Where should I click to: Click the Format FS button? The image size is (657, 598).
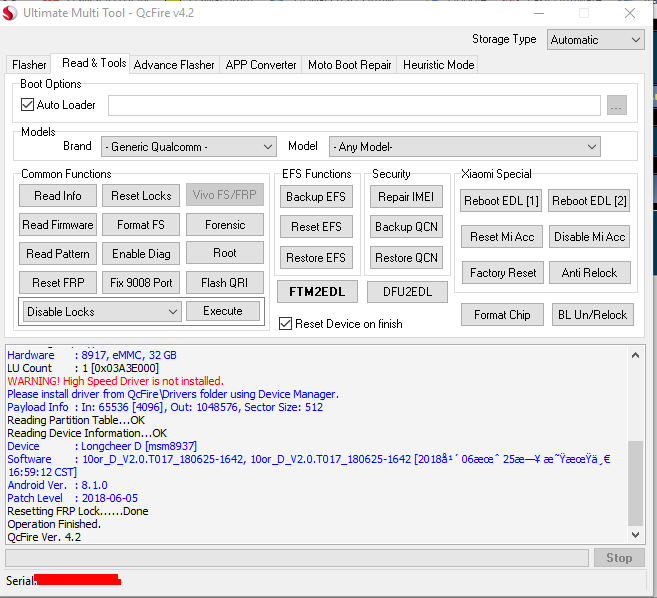tap(141, 225)
